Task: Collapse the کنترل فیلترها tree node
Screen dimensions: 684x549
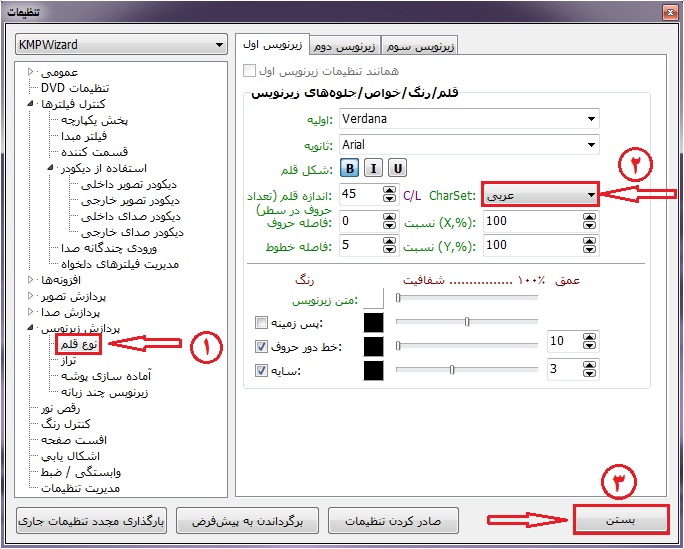Action: (31, 104)
